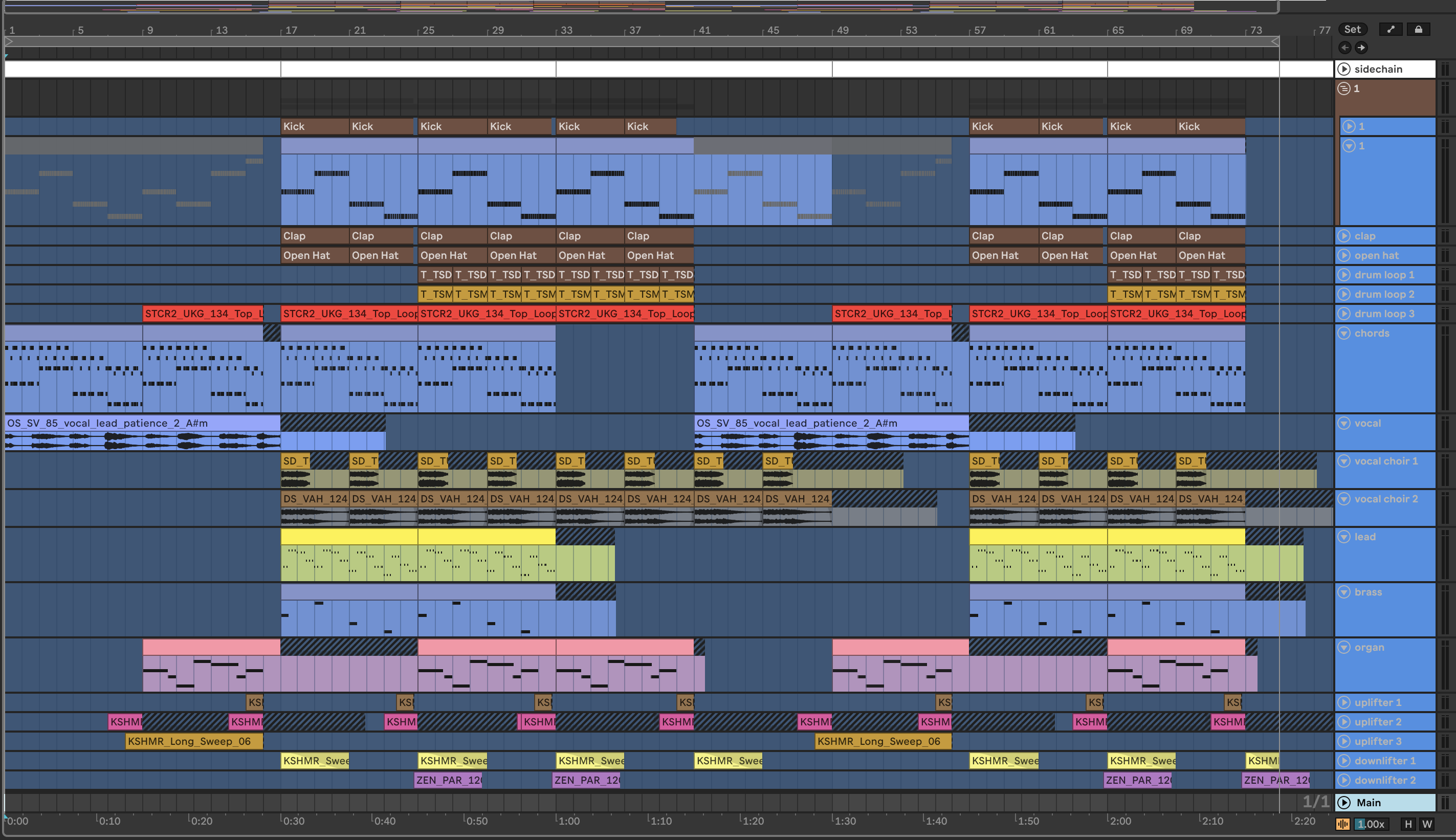Toggle the automation mode button
Viewport: 1456px width, 840px height.
pos(1390,30)
